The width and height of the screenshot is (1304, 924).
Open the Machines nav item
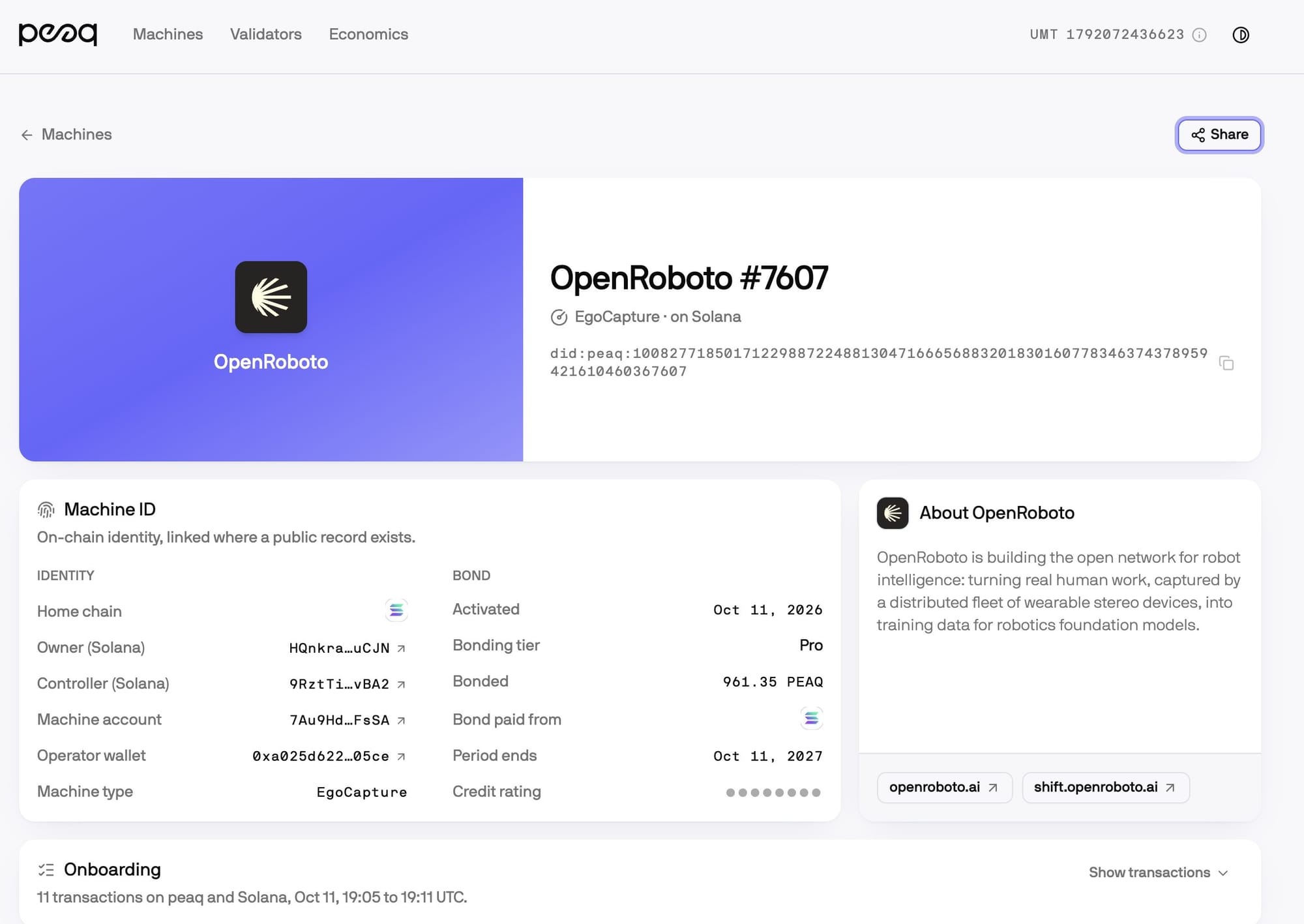tap(168, 35)
